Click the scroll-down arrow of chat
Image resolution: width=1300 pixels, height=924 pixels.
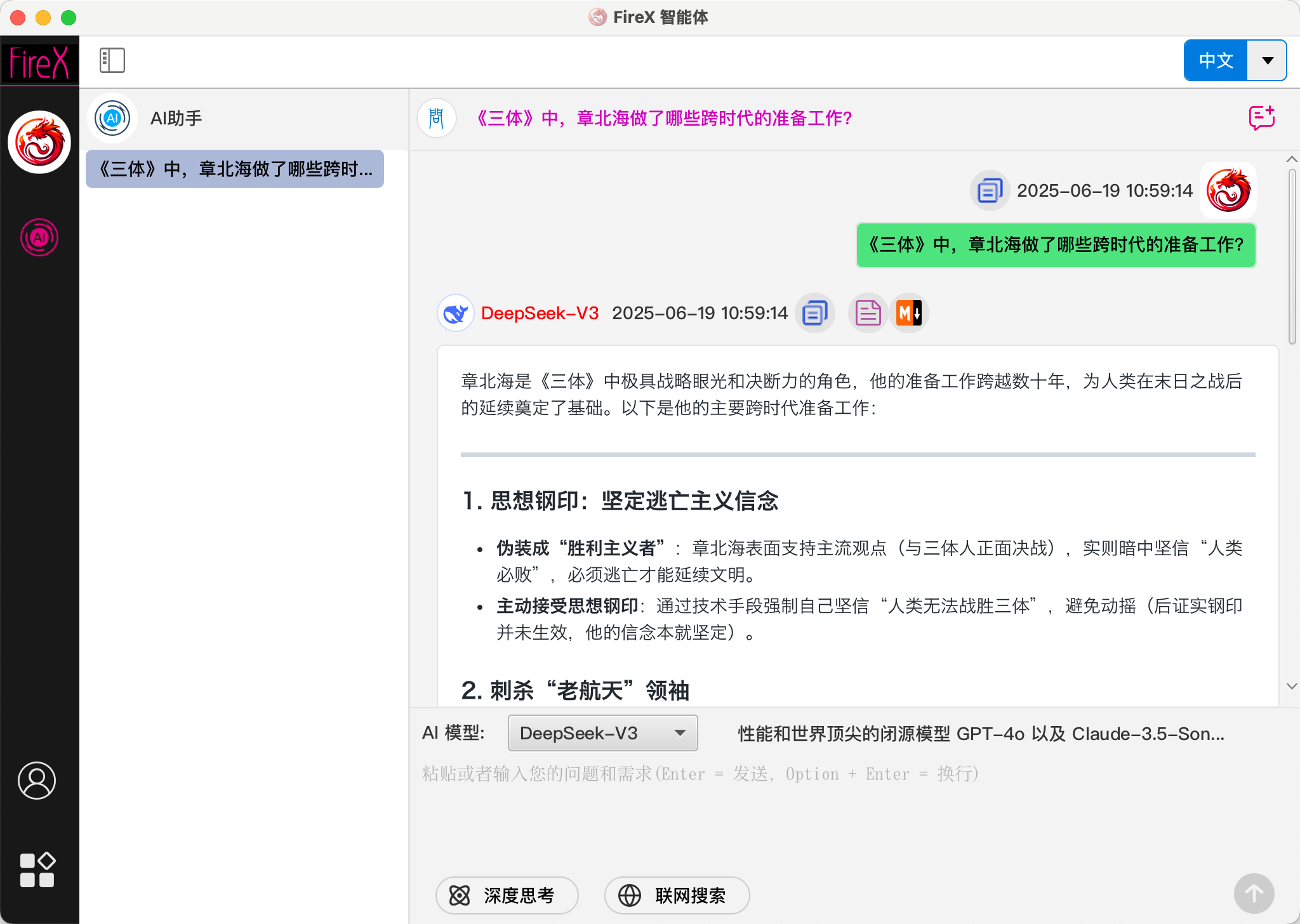[x=1292, y=686]
